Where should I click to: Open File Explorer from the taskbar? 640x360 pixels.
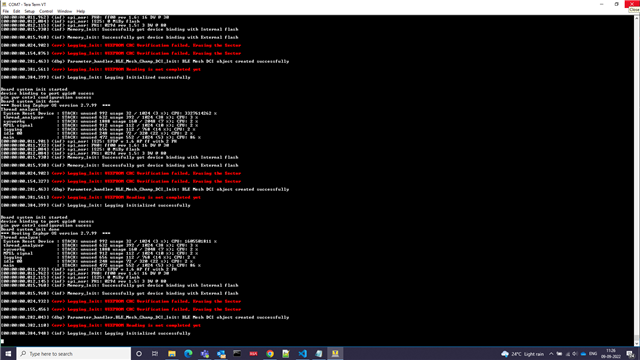[x=172, y=353]
